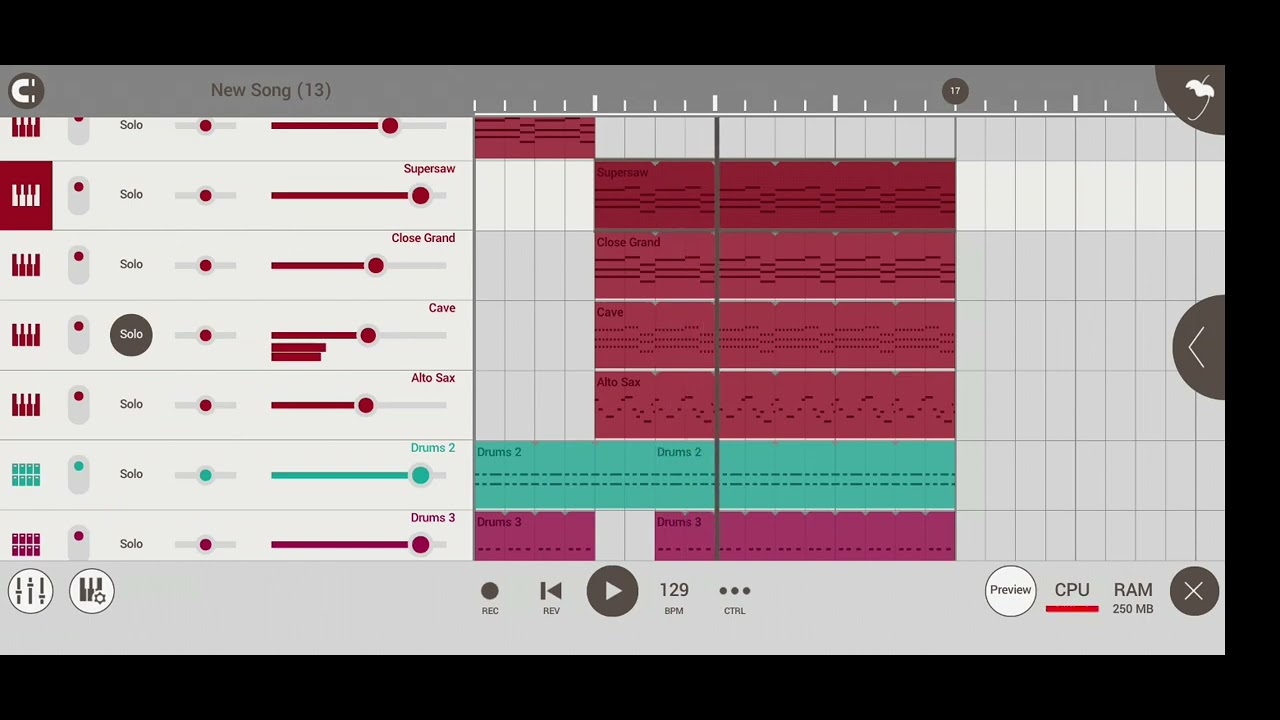
Task: Click the Alto Sax track name label
Action: point(433,378)
